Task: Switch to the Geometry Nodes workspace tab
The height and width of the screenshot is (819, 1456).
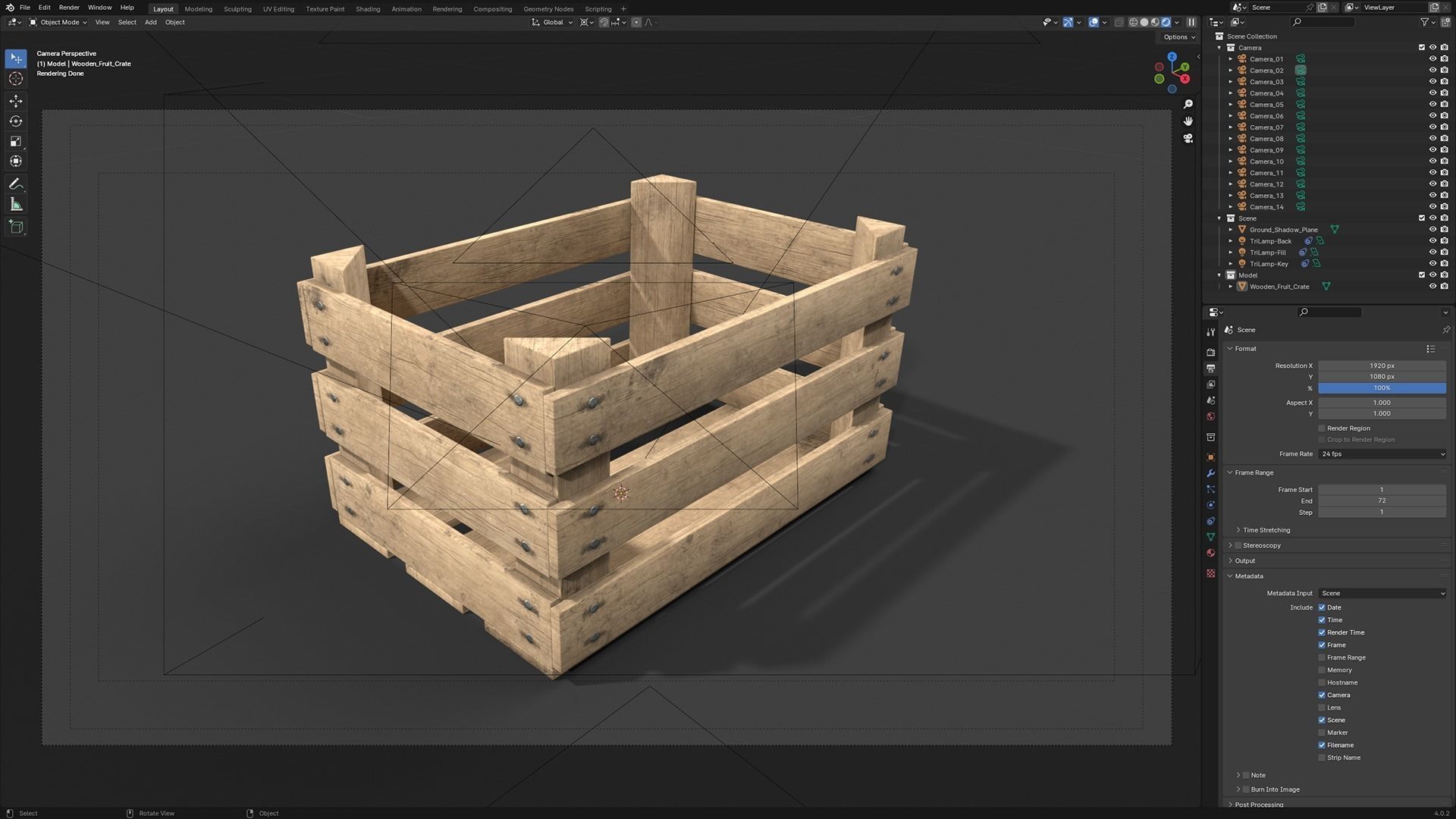Action: [548, 9]
